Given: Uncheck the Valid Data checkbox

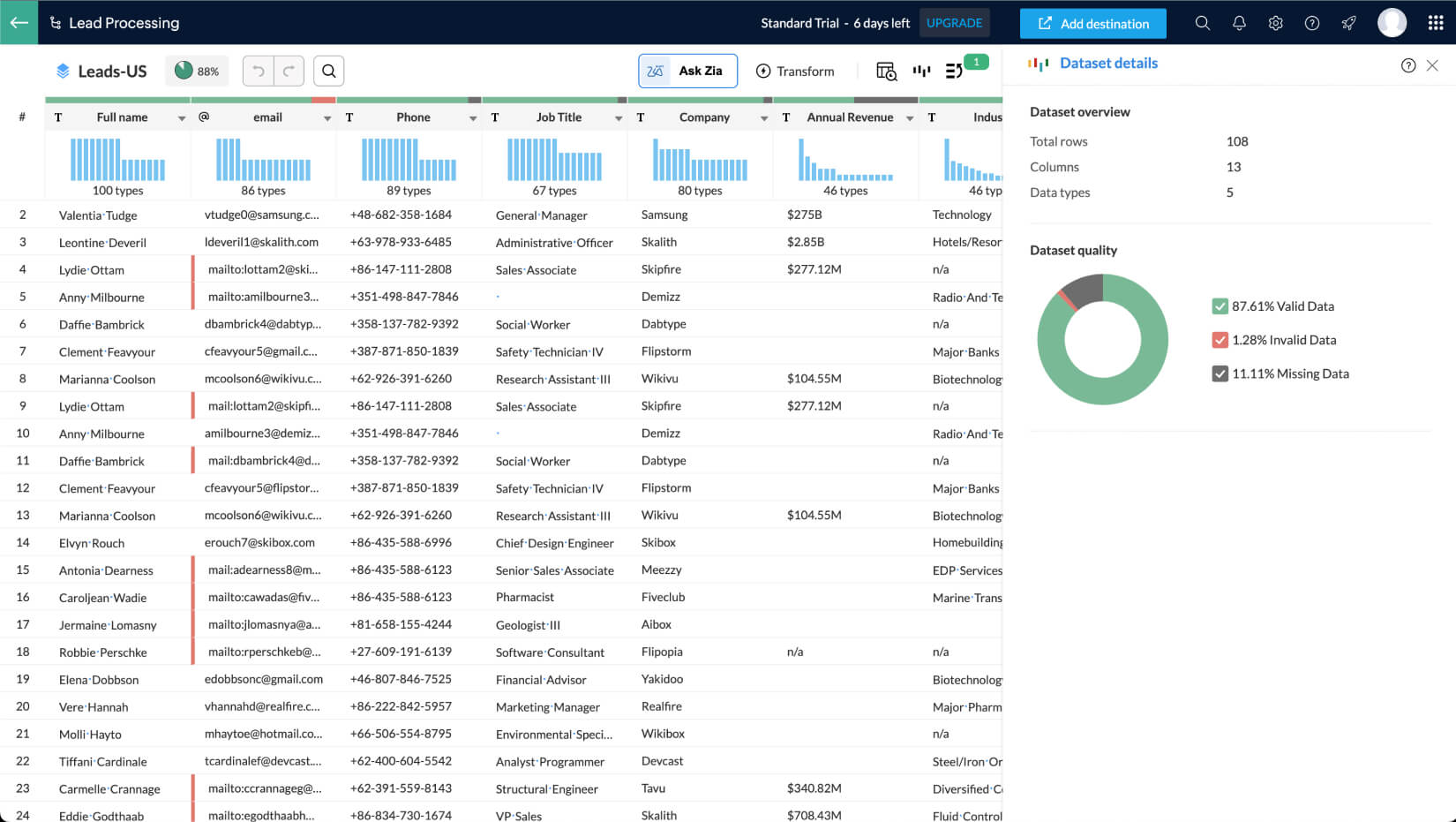Looking at the screenshot, I should (x=1220, y=306).
